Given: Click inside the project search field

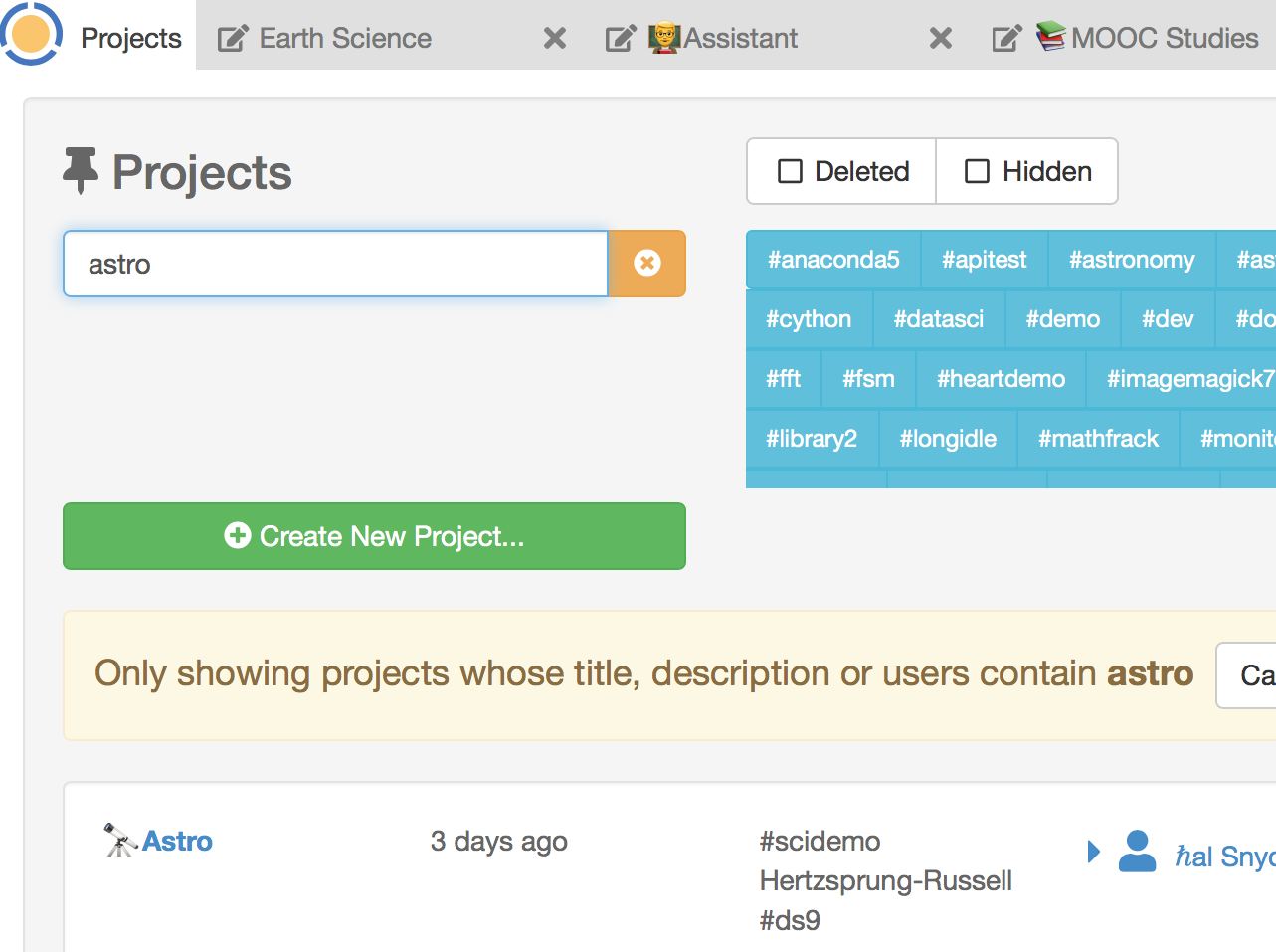Looking at the screenshot, I should [x=335, y=264].
